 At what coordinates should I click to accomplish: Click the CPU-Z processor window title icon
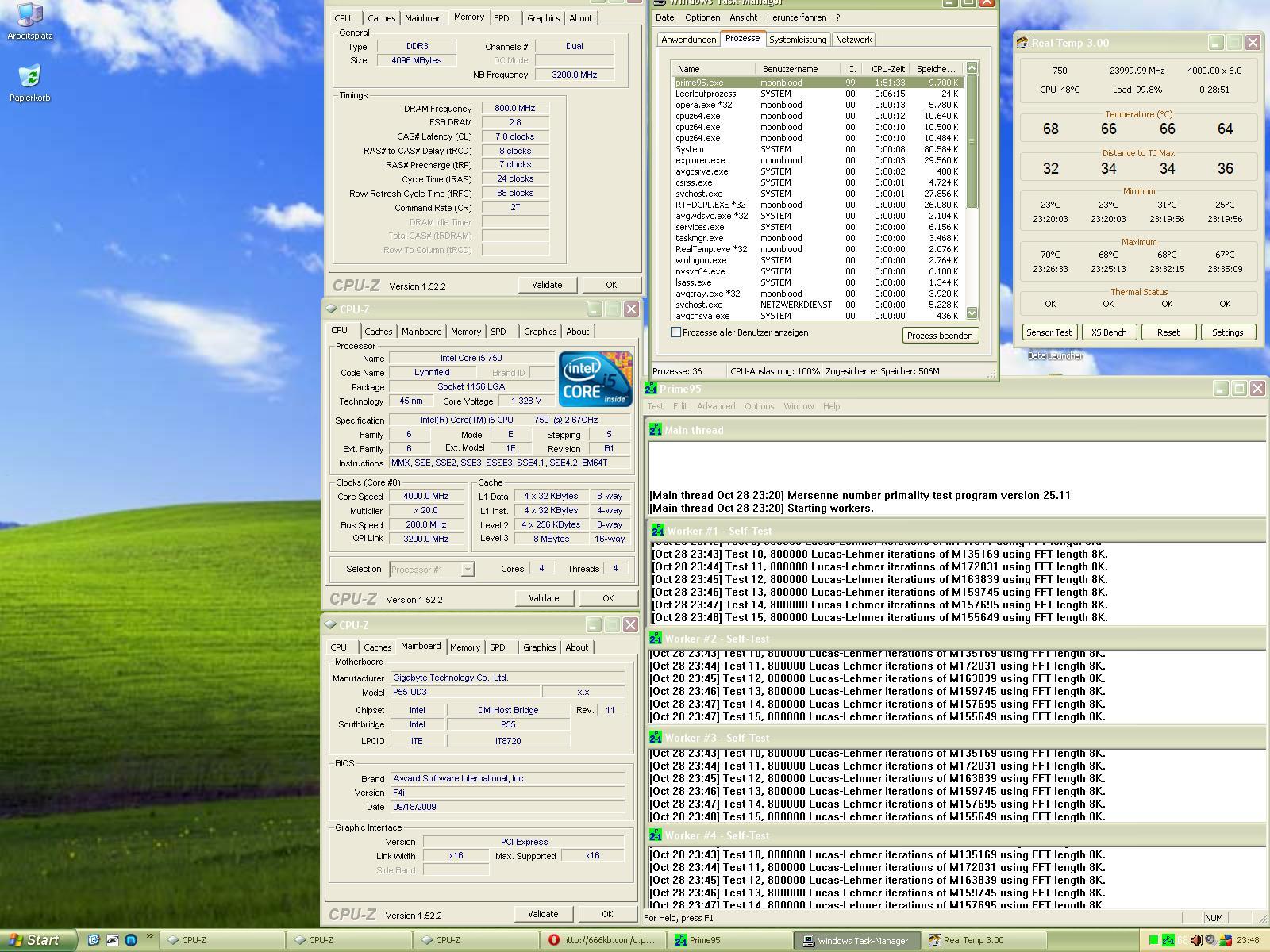click(331, 309)
